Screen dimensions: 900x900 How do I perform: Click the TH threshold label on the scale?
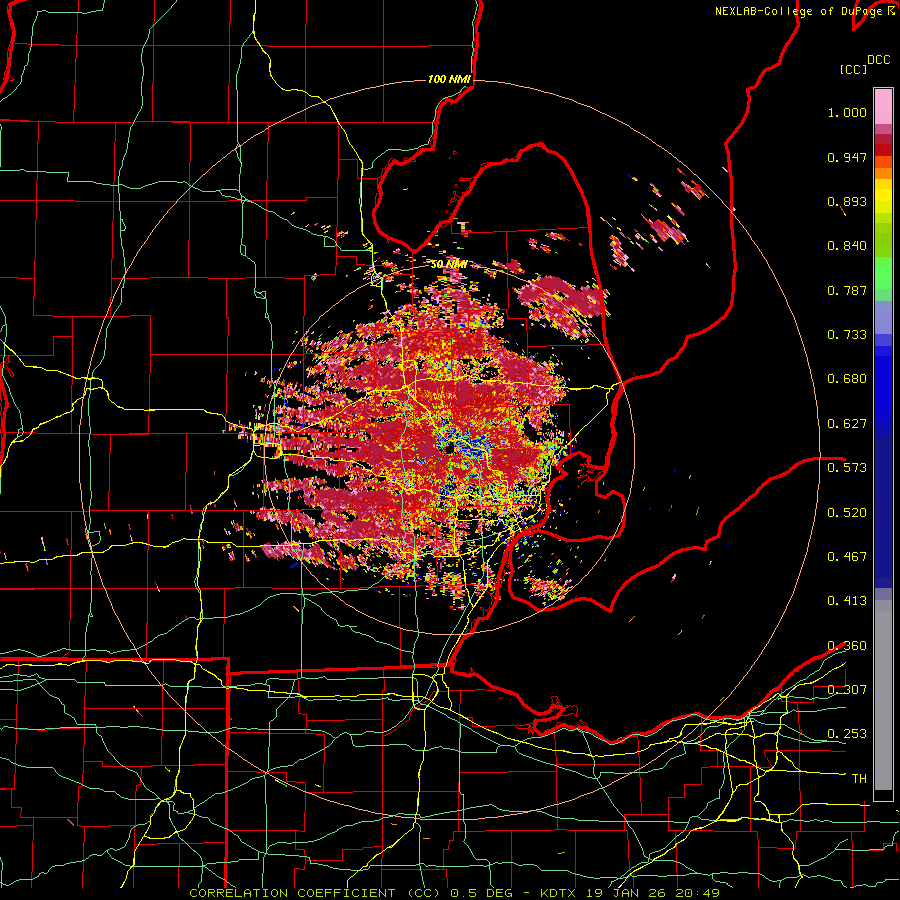(859, 779)
